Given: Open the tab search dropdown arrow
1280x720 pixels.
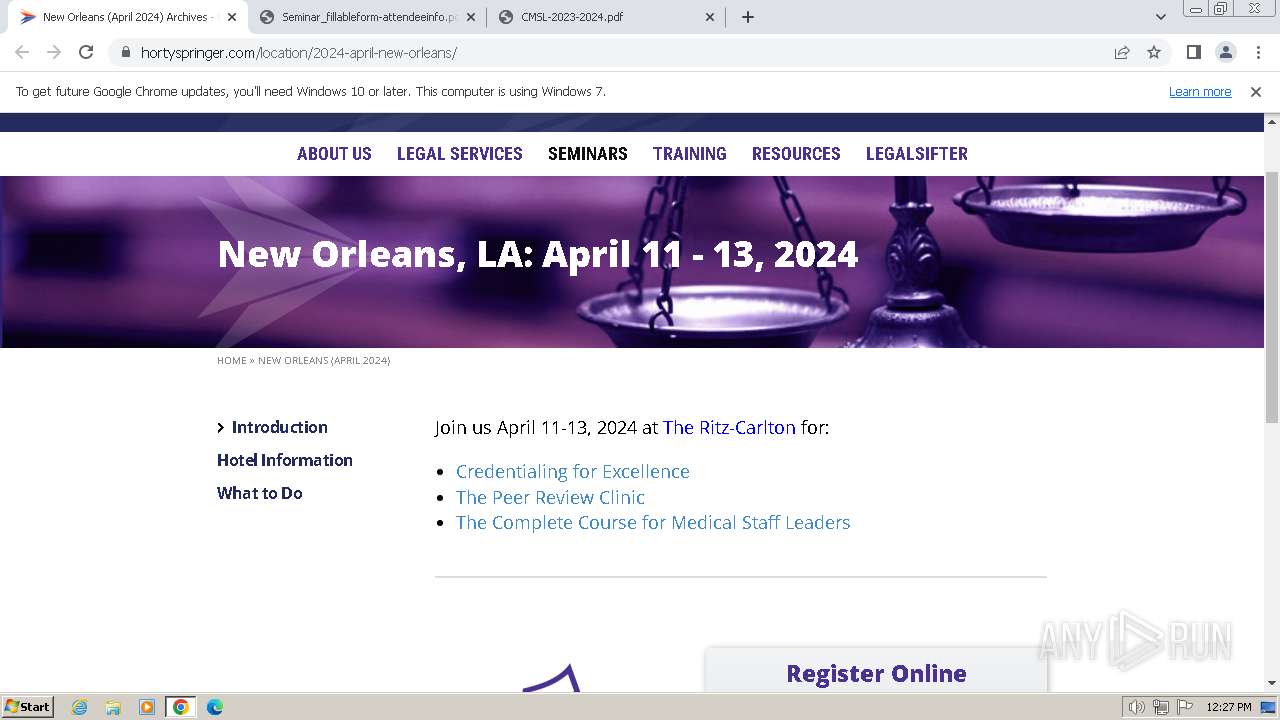Looking at the screenshot, I should [1161, 17].
